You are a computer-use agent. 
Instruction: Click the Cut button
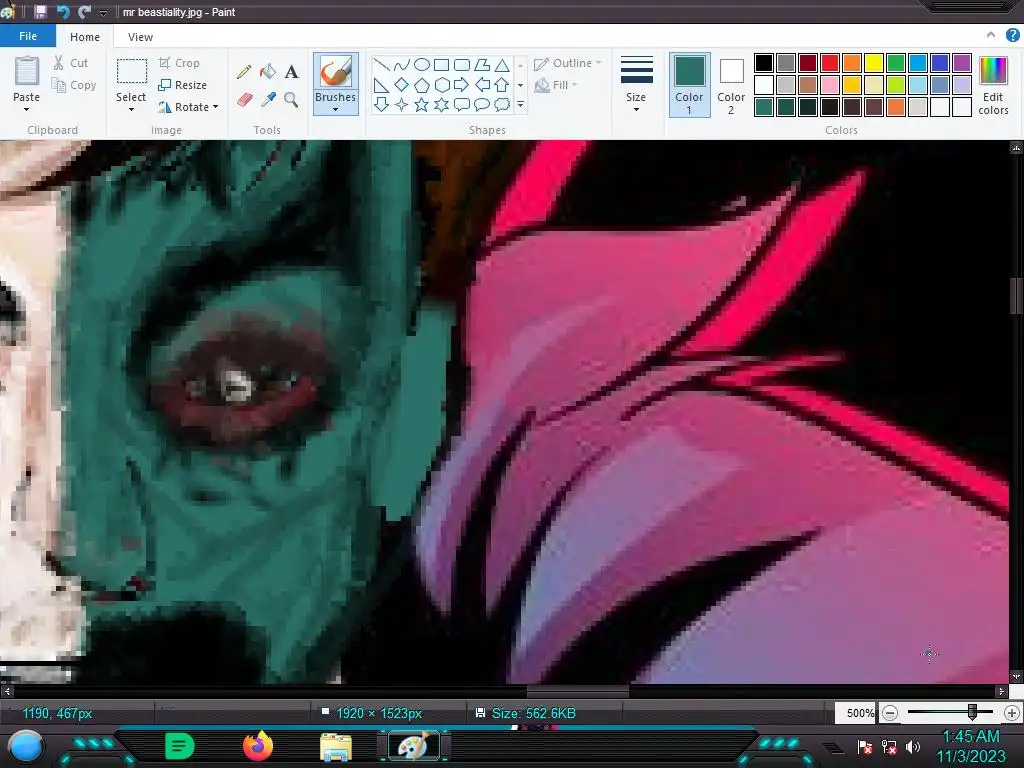tap(71, 63)
